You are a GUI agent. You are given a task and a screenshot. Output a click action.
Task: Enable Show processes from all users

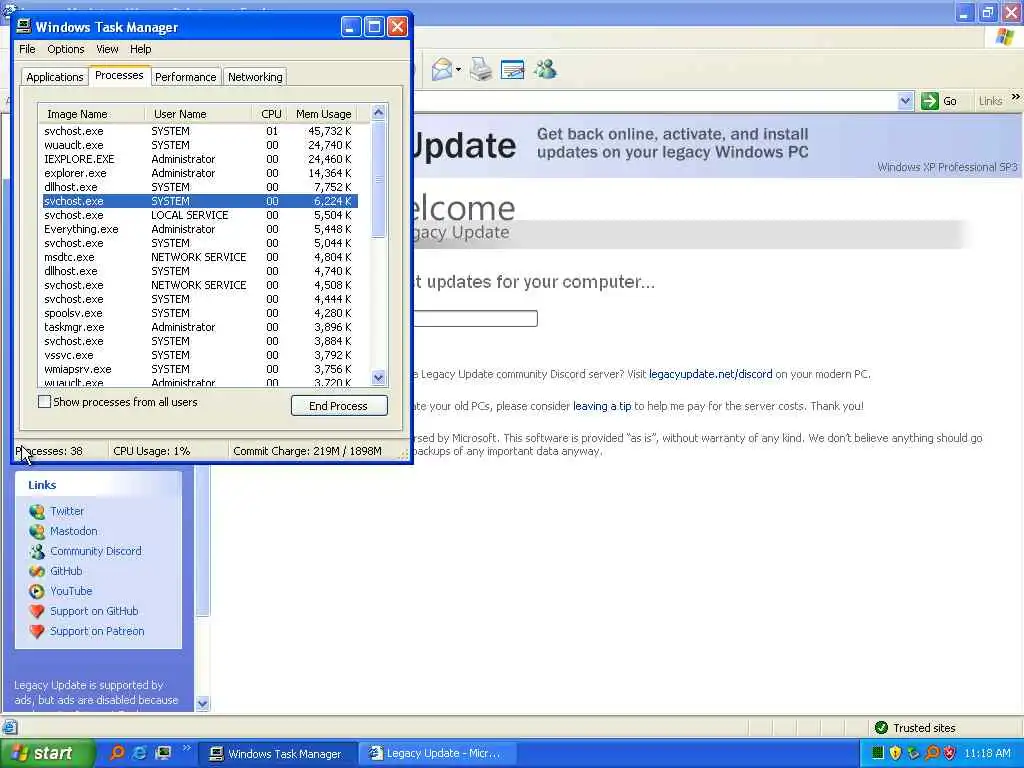[x=44, y=402]
